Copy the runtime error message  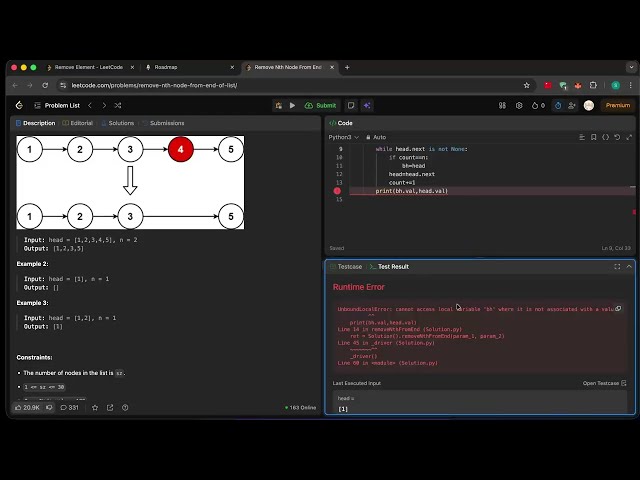618,309
